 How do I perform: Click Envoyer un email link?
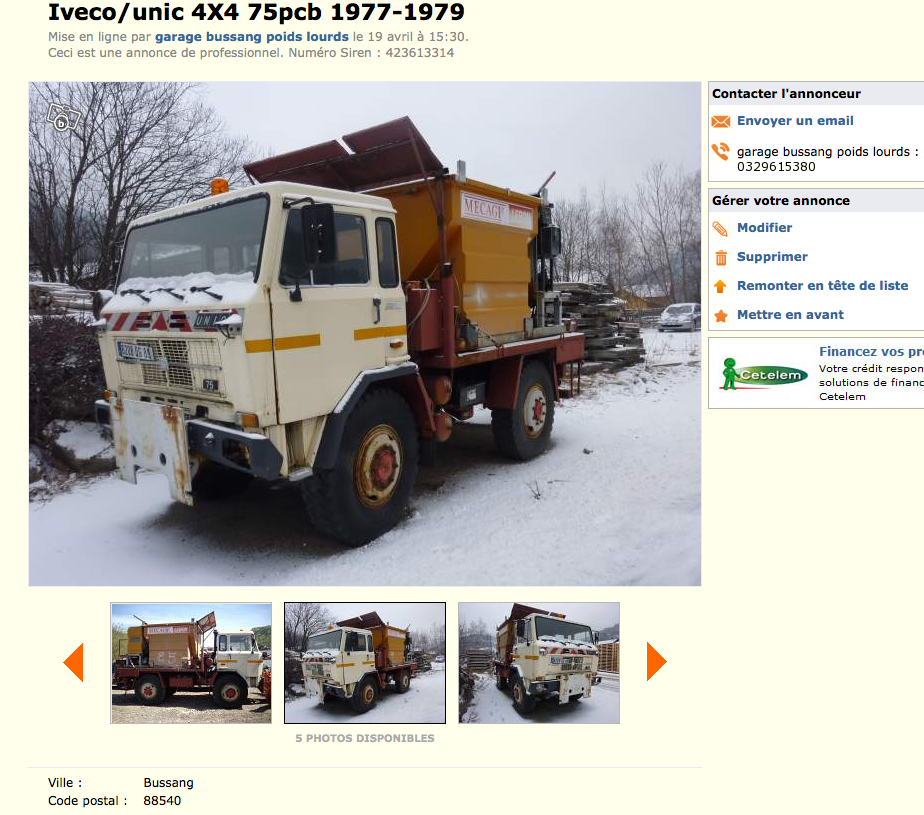point(795,121)
